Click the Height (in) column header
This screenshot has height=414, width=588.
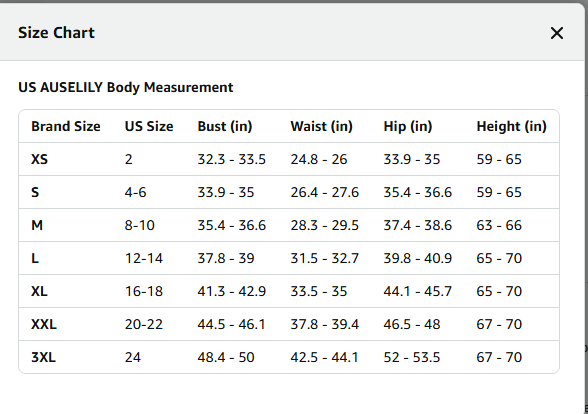pyautogui.click(x=512, y=126)
